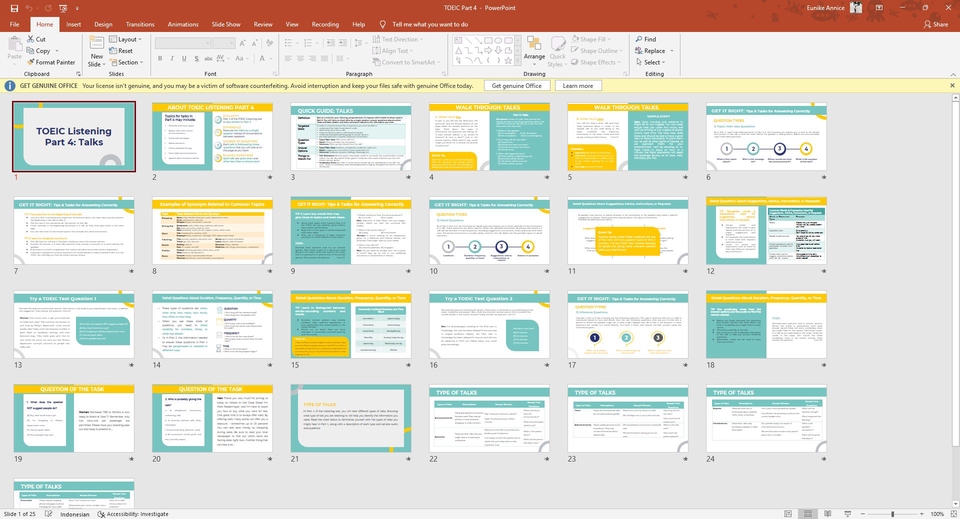Open the Replace dropdown arrow

(672, 51)
